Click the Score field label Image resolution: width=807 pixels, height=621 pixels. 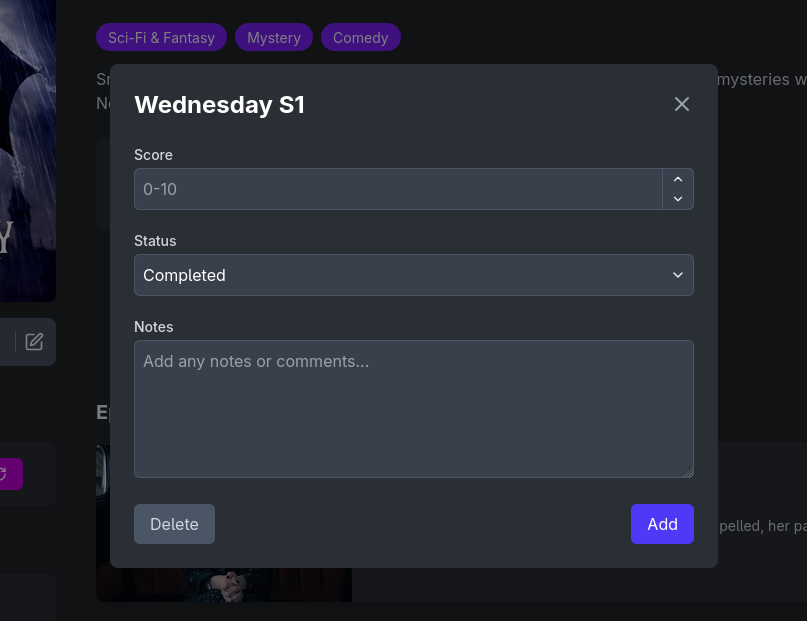tap(153, 155)
